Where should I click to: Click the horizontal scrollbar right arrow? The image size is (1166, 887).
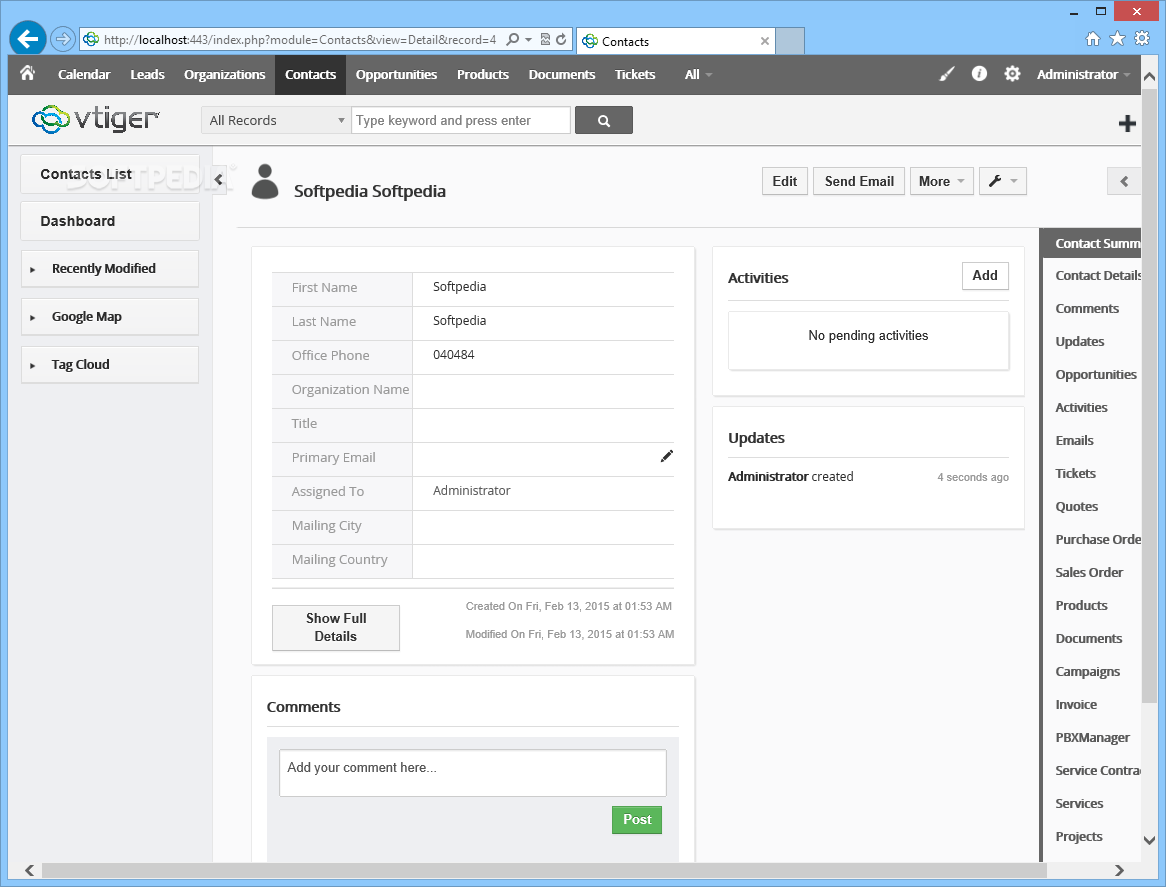(x=1119, y=871)
